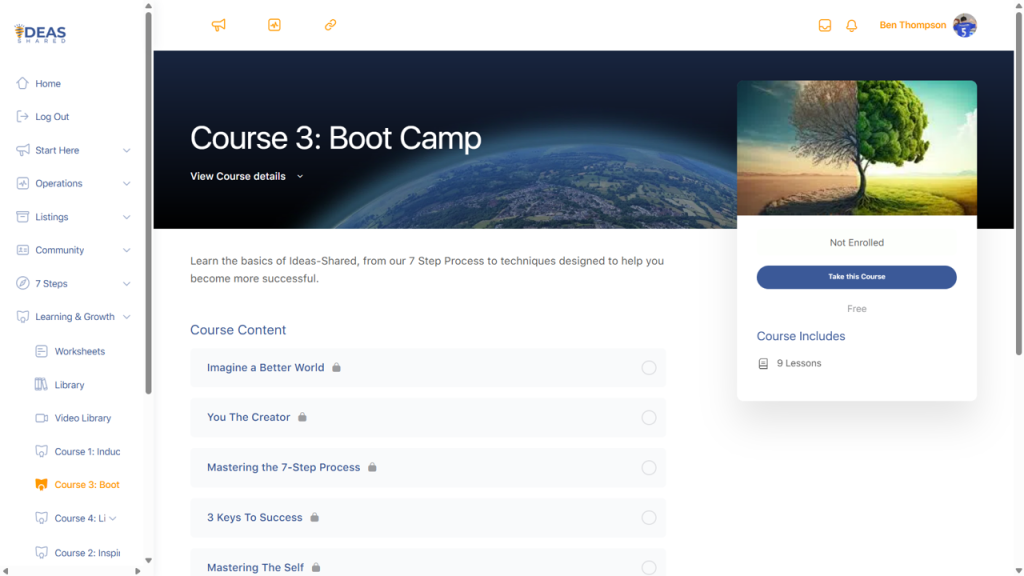Open lesson Mastering The Self

click(255, 568)
